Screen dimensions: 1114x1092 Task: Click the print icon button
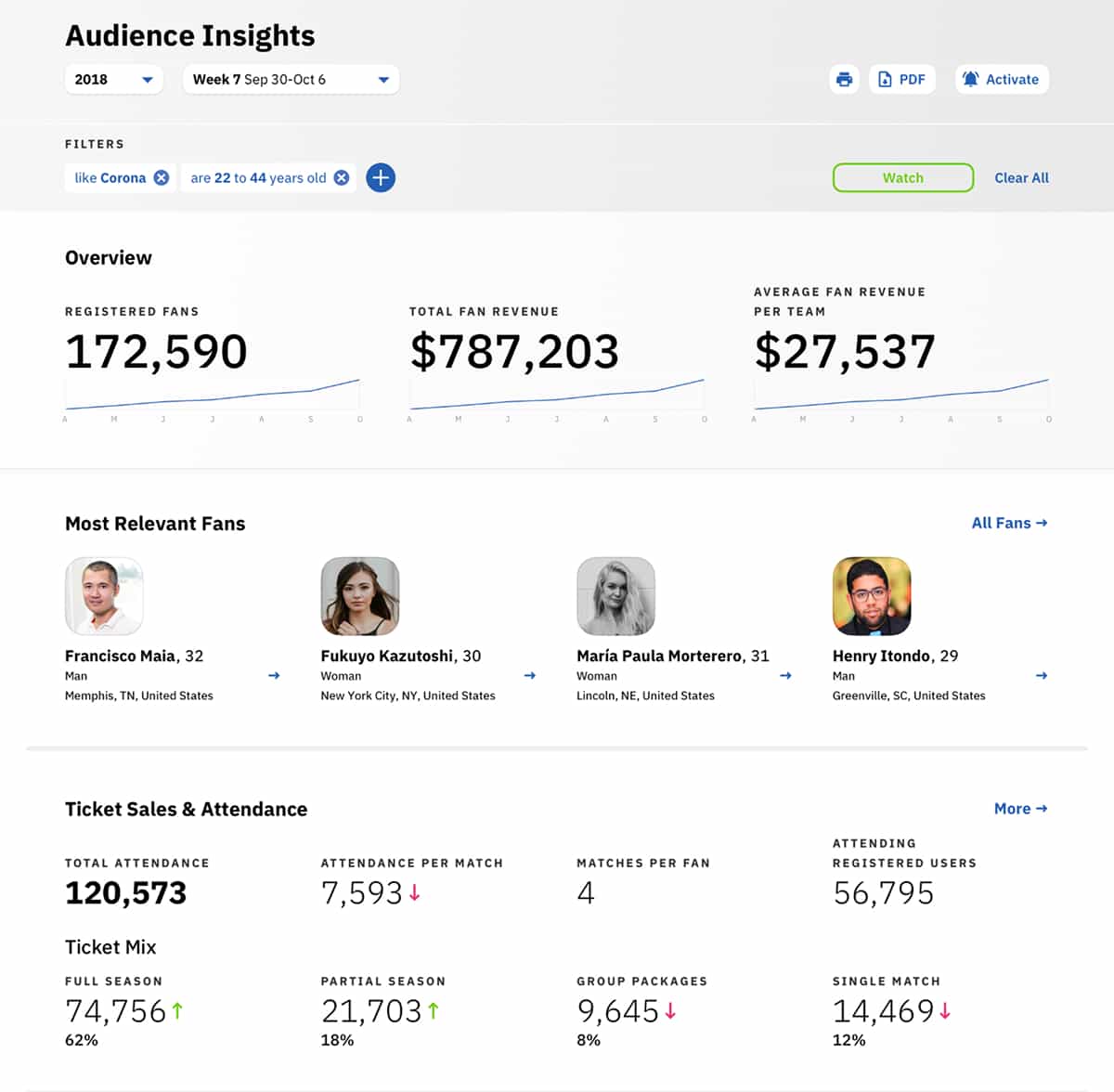[x=844, y=80]
